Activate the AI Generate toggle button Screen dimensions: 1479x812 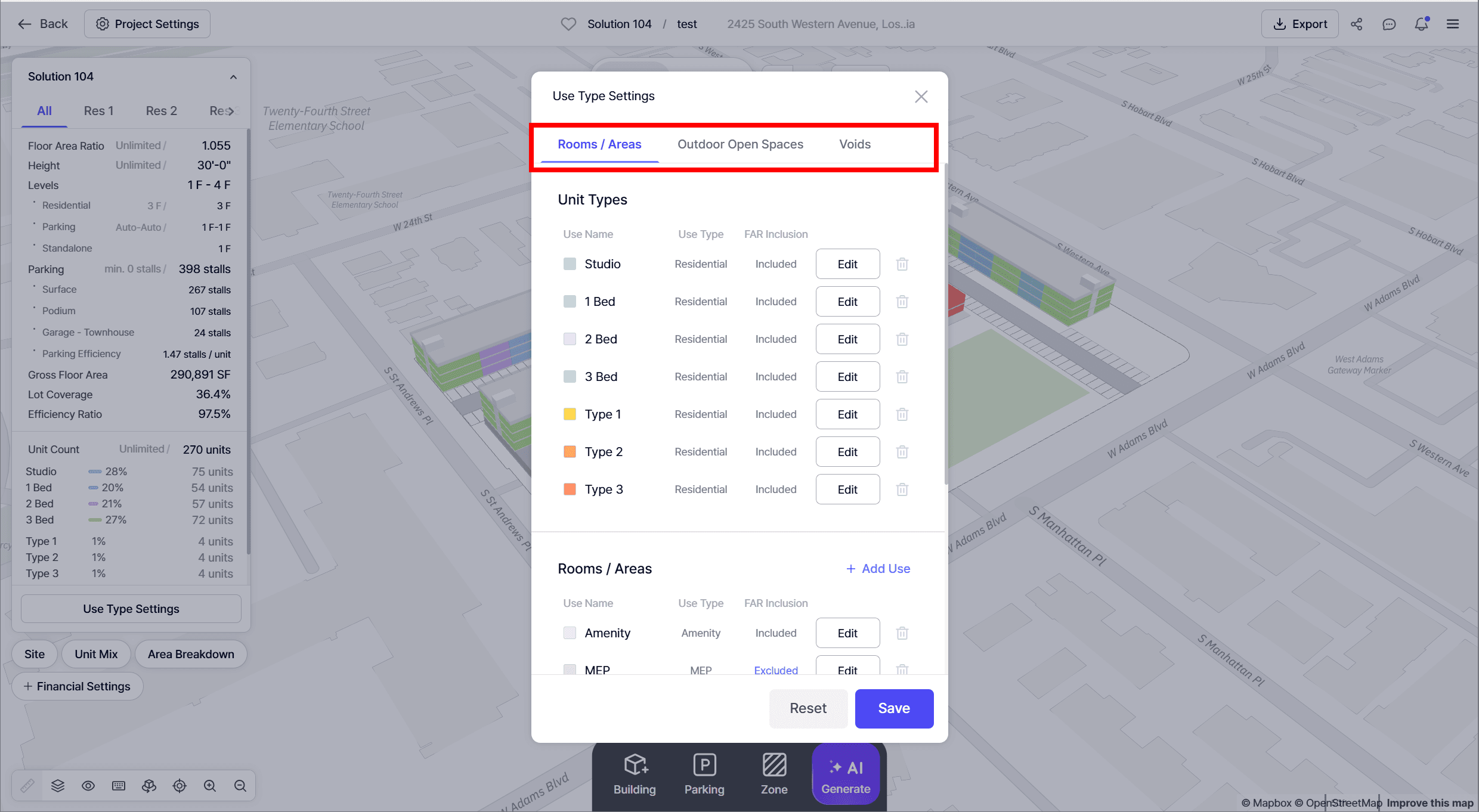(846, 775)
